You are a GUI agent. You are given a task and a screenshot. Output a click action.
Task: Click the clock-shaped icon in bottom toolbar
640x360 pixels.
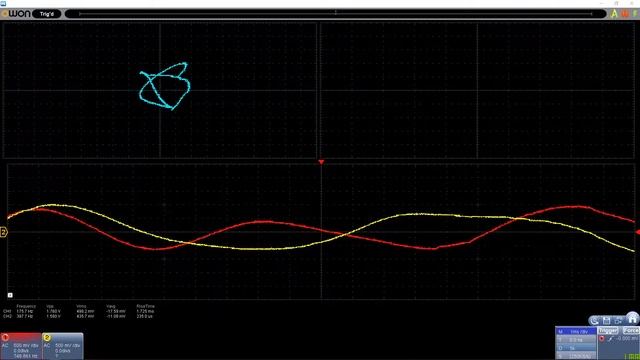click(x=594, y=321)
